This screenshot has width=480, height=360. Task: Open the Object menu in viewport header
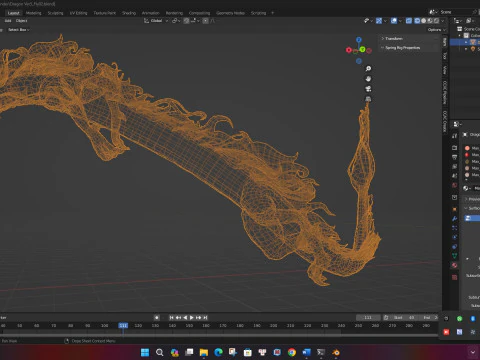pyautogui.click(x=21, y=21)
